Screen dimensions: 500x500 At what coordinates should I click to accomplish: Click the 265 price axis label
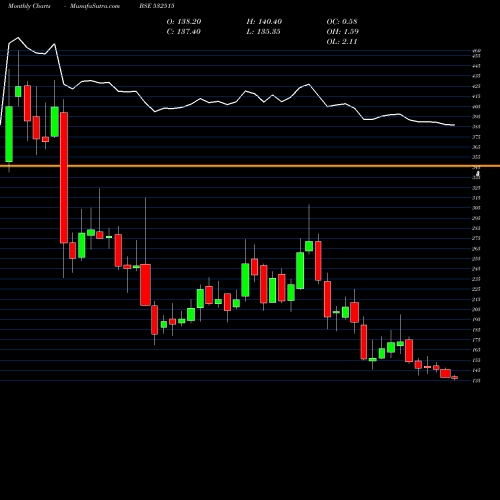click(476, 248)
